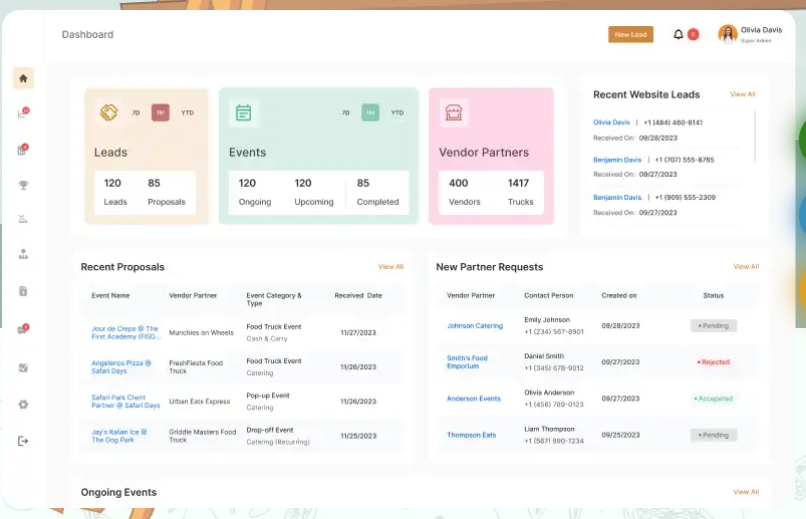806x519 pixels.
Task: Open the Johnson Catering partner request
Action: coord(474,326)
